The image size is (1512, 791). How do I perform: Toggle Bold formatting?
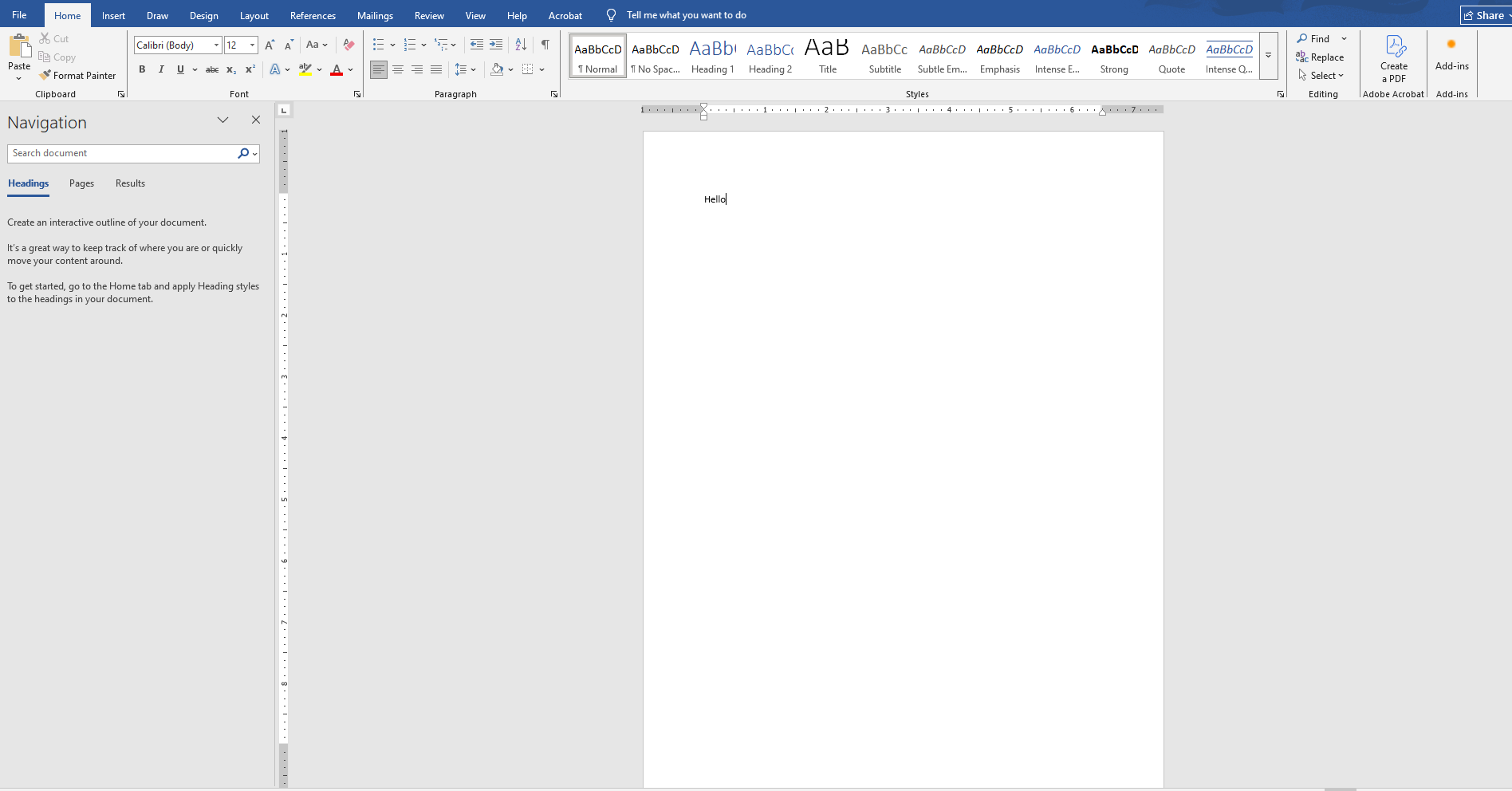pos(142,69)
